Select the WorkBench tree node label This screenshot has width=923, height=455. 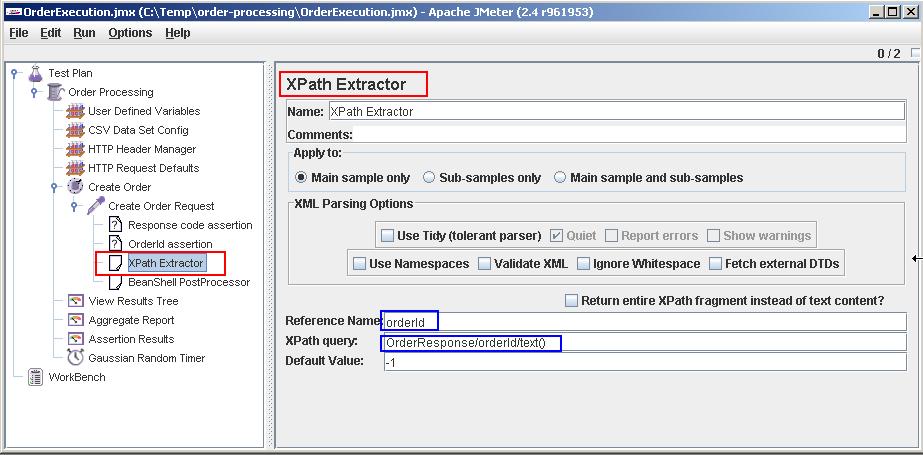pyautogui.click(x=77, y=377)
